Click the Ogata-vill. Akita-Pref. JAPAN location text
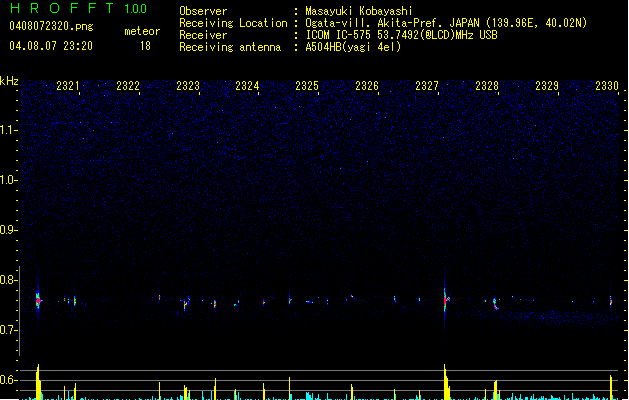629x400 pixels. [x=446, y=23]
